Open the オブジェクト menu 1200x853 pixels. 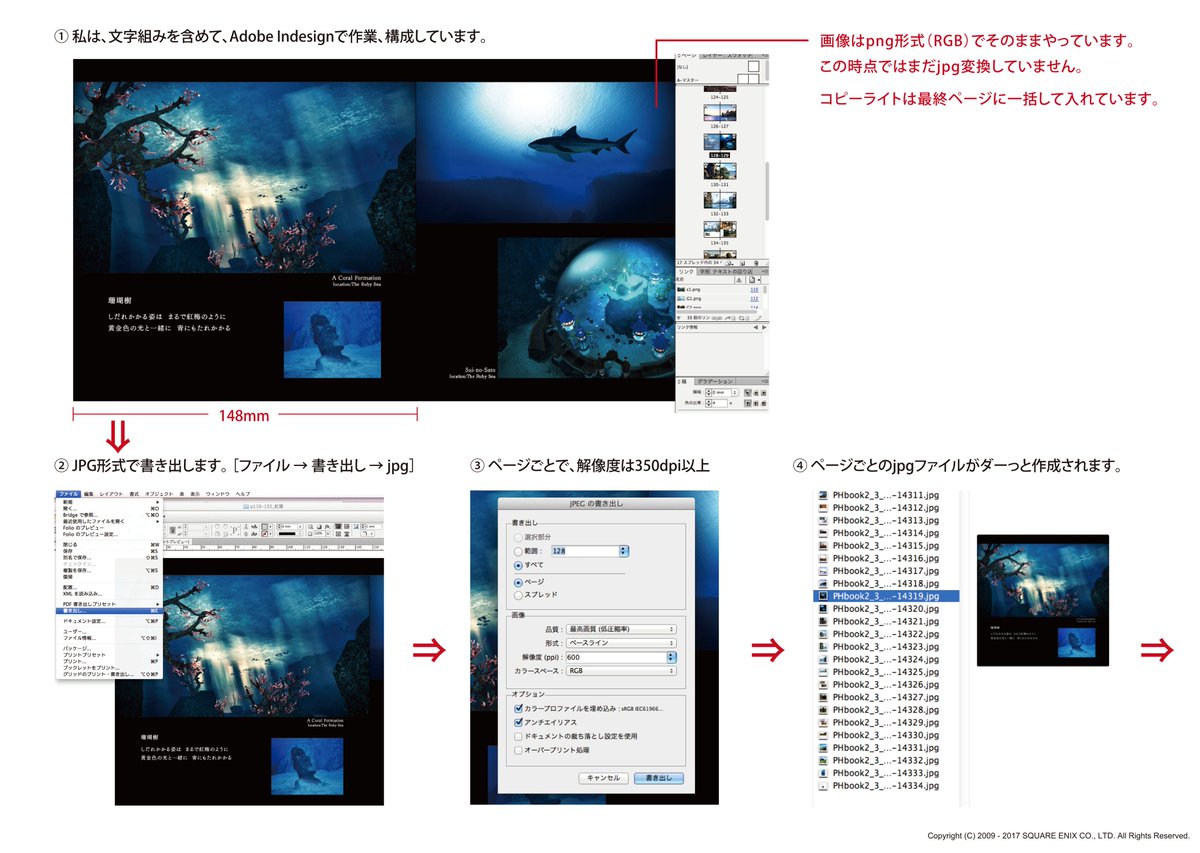pyautogui.click(x=159, y=494)
